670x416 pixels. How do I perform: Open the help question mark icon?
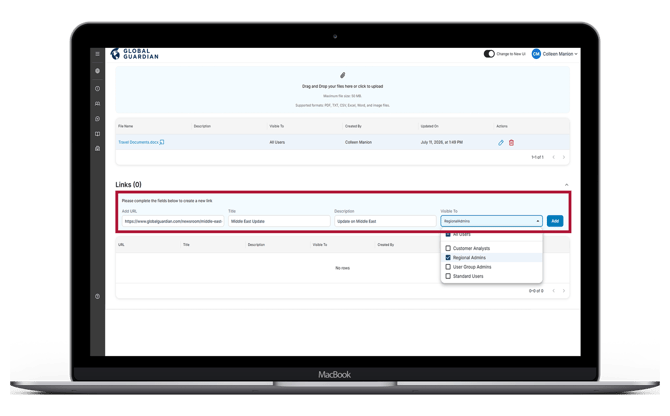pyautogui.click(x=97, y=296)
